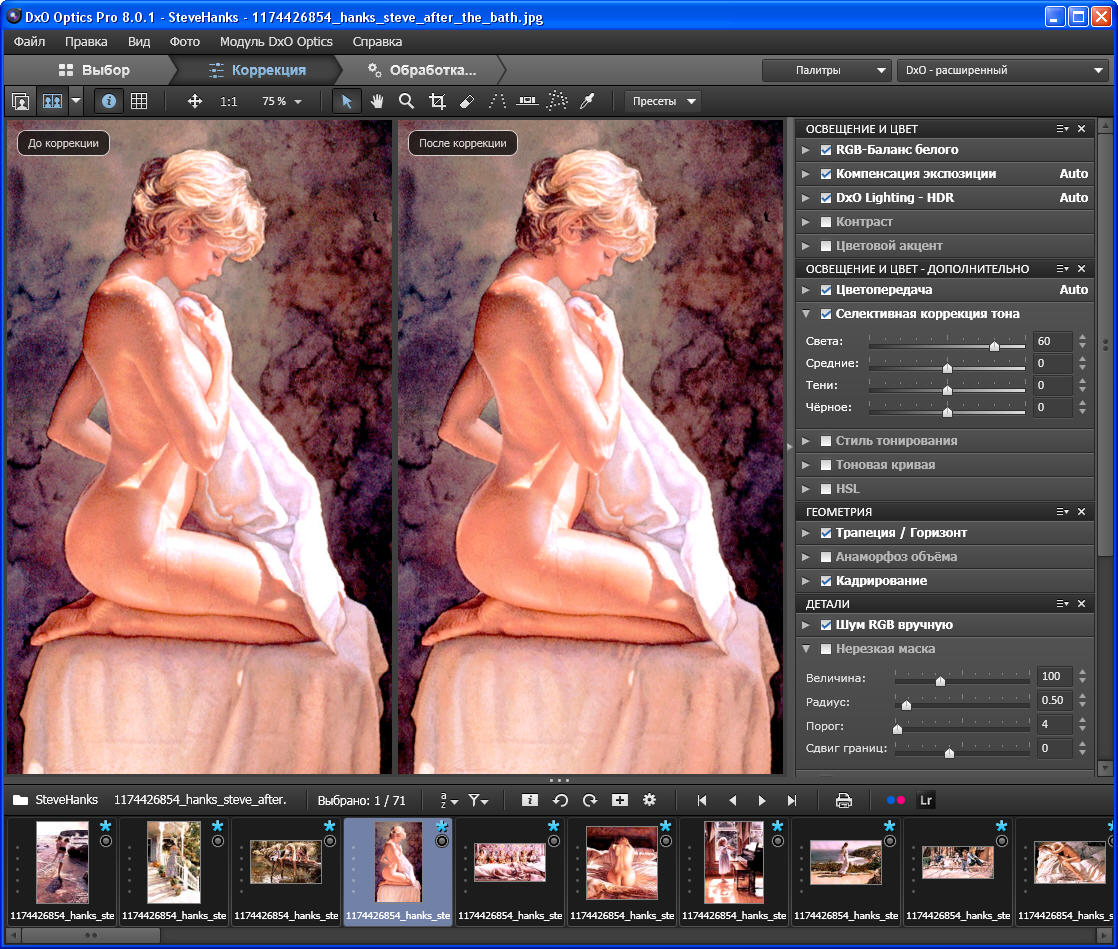Open the Палитры button
1118x949 pixels.
point(826,70)
